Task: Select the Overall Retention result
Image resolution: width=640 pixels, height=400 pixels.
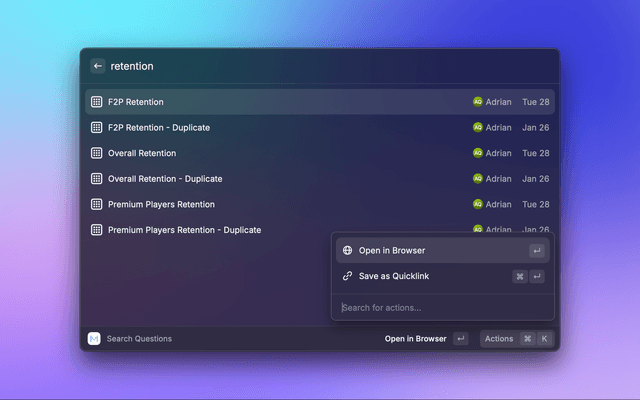Action: [142, 153]
